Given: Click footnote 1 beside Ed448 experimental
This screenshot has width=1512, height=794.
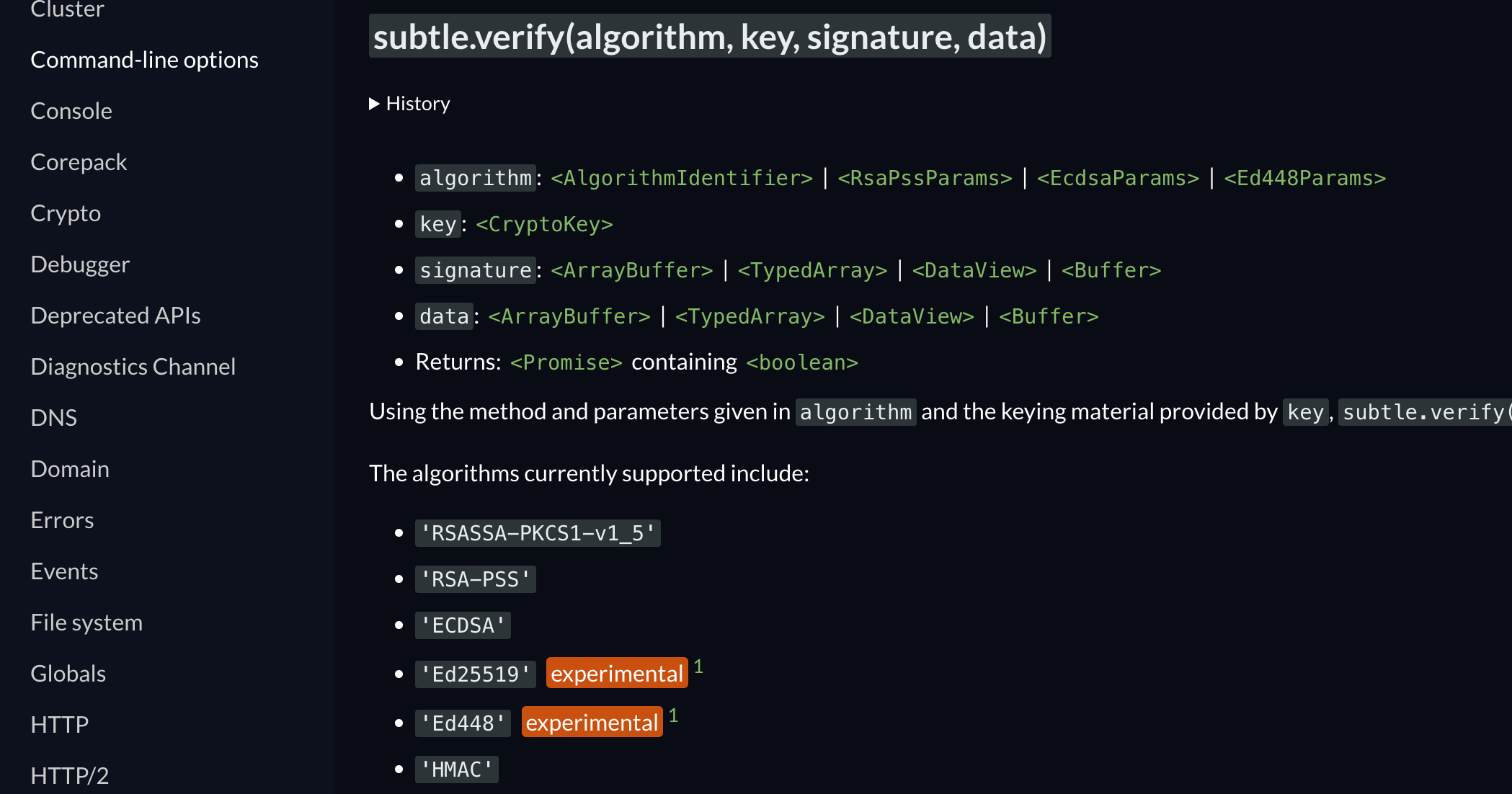Looking at the screenshot, I should (x=673, y=715).
